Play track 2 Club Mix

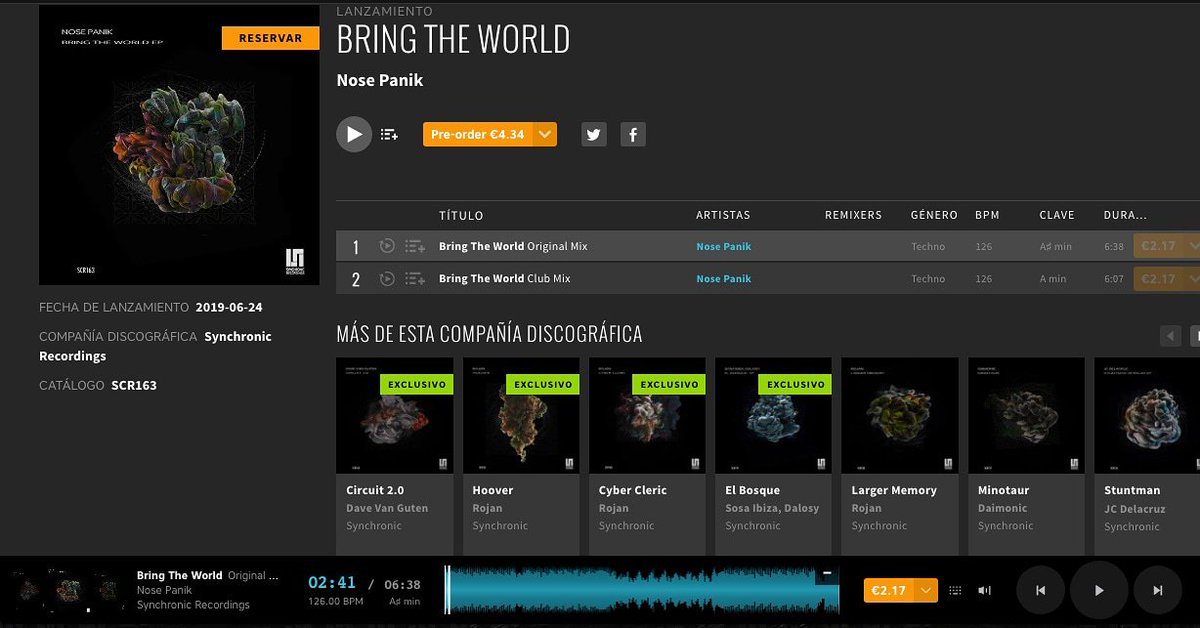(387, 279)
